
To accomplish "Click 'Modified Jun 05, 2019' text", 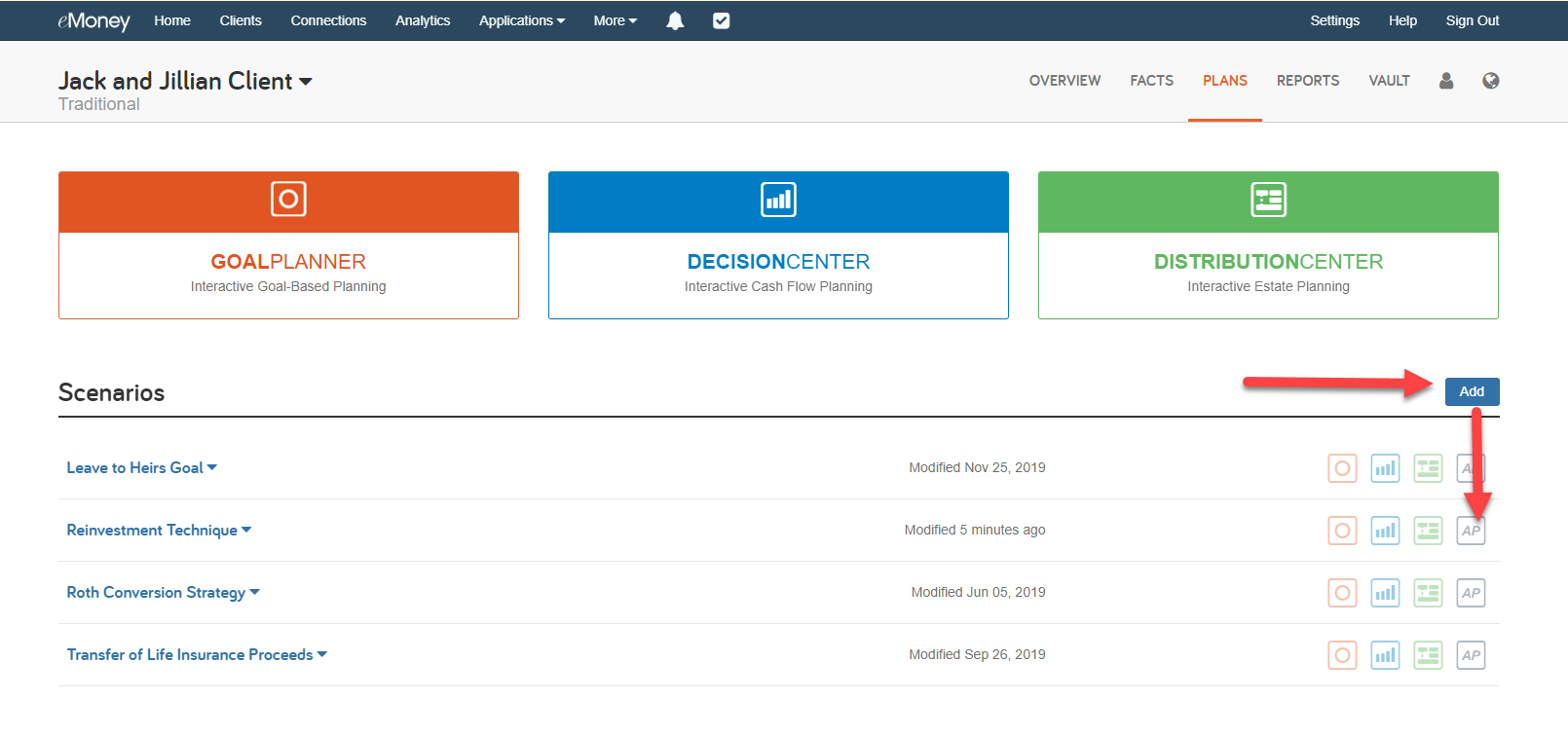I will (x=978, y=593).
